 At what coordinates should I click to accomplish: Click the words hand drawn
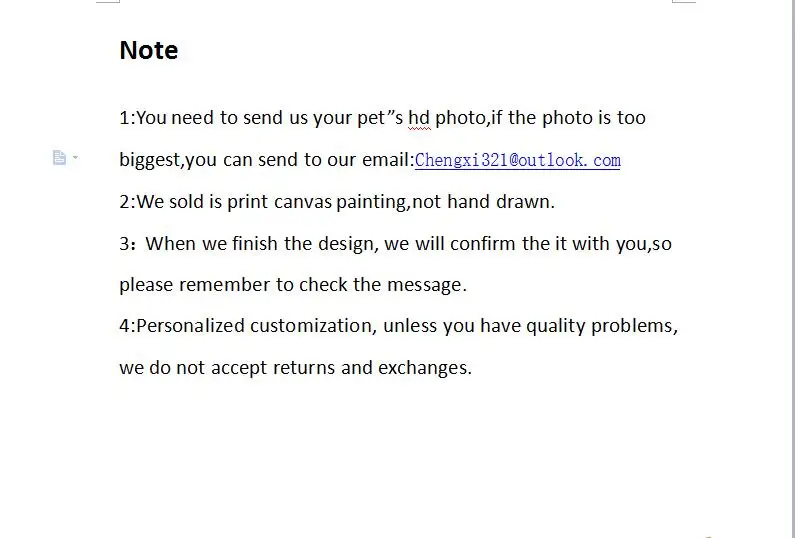[x=500, y=202]
